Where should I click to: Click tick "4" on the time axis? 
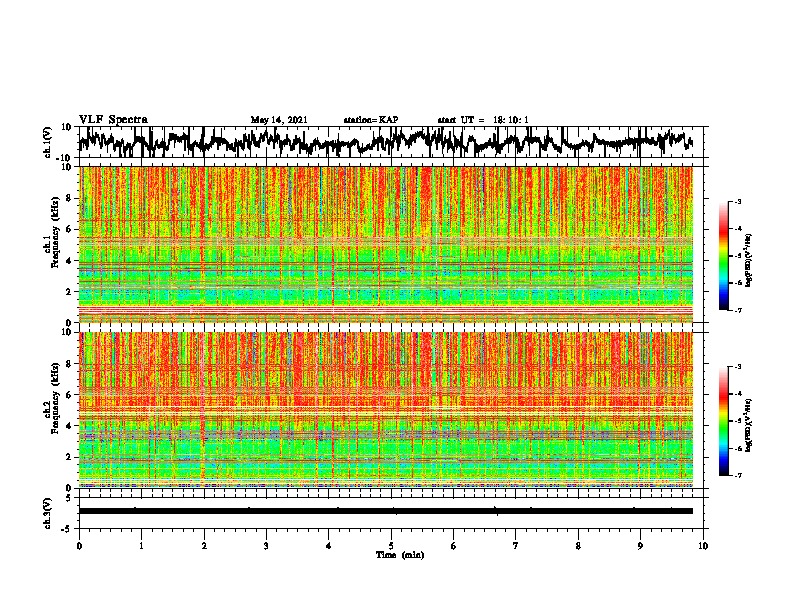click(x=329, y=546)
